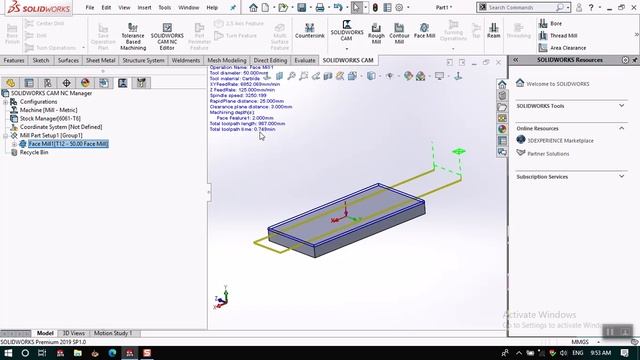Collapse the task pane with double chevron
Viewport: 640px width, 360px height.
tap(516, 60)
